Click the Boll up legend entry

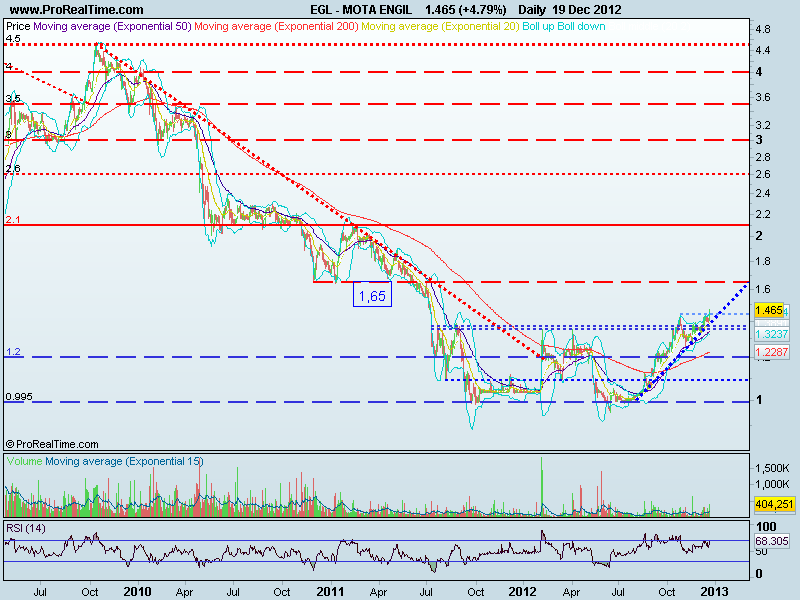click(x=538, y=26)
